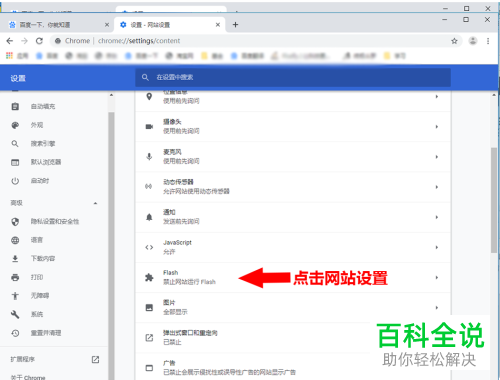500x380 pixels.
Task: Click the 系统 wrench icon
Action: point(15,314)
